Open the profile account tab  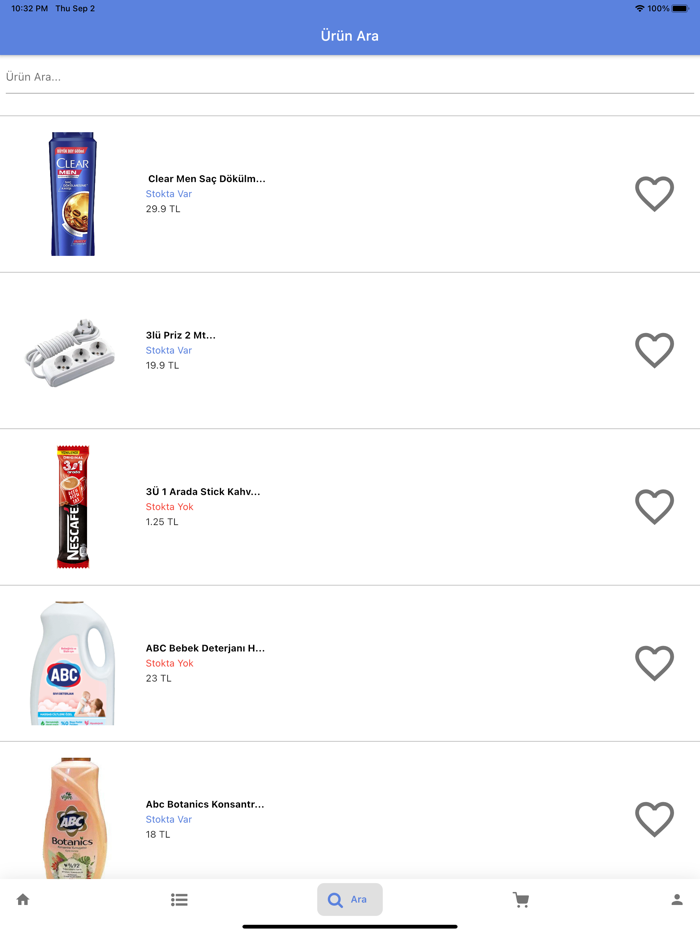pyautogui.click(x=677, y=900)
